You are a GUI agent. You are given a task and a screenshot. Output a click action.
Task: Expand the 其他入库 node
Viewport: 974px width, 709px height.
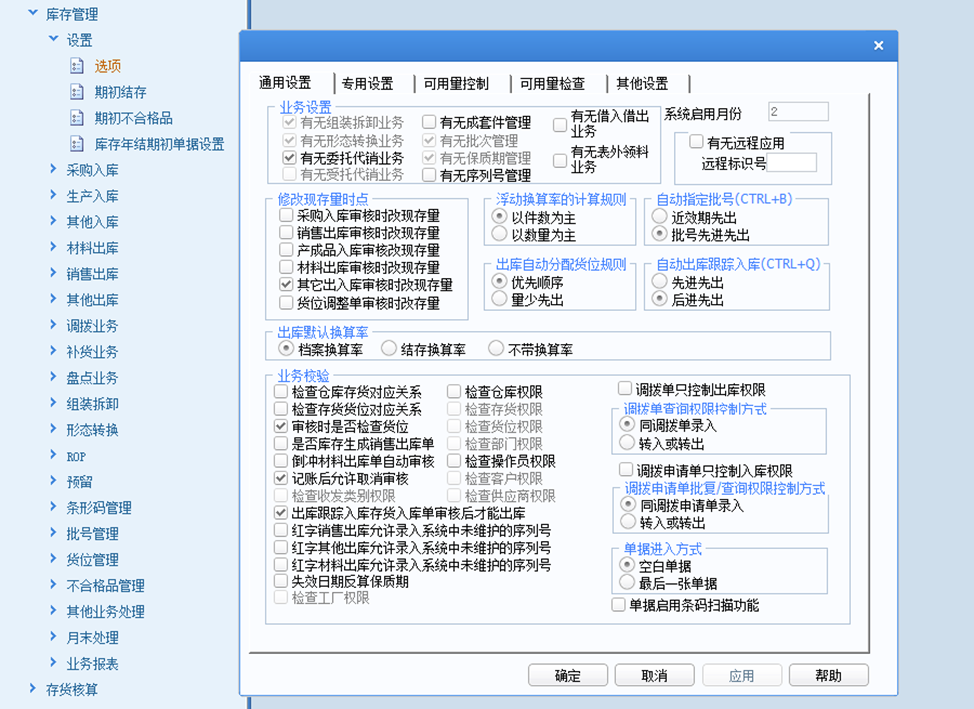coord(53,221)
